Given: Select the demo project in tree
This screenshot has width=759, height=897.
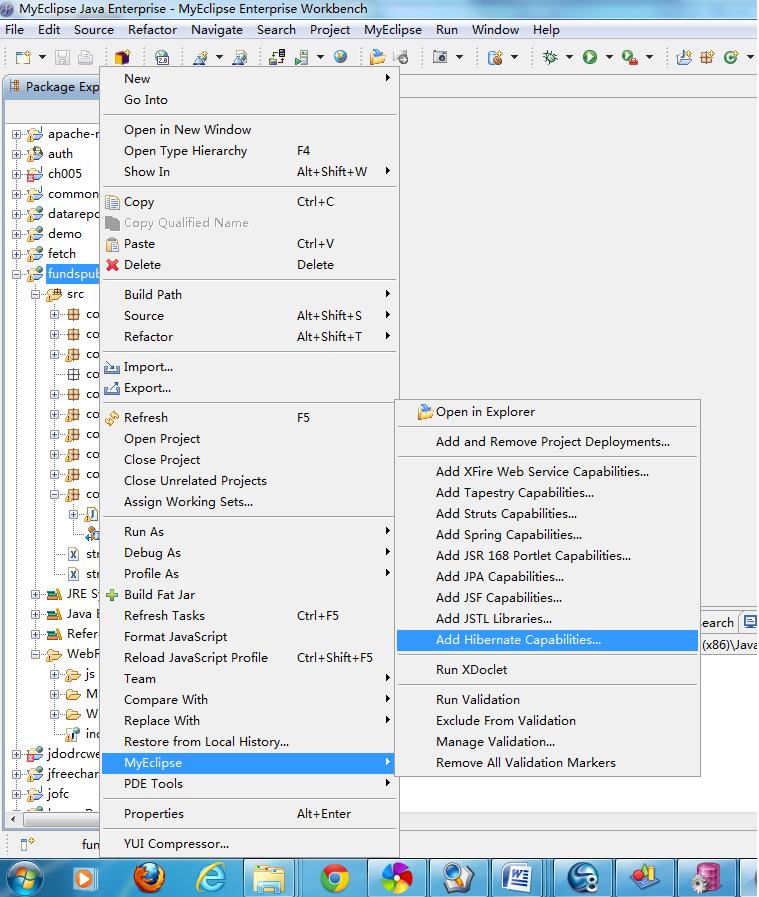Looking at the screenshot, I should [x=65, y=234].
